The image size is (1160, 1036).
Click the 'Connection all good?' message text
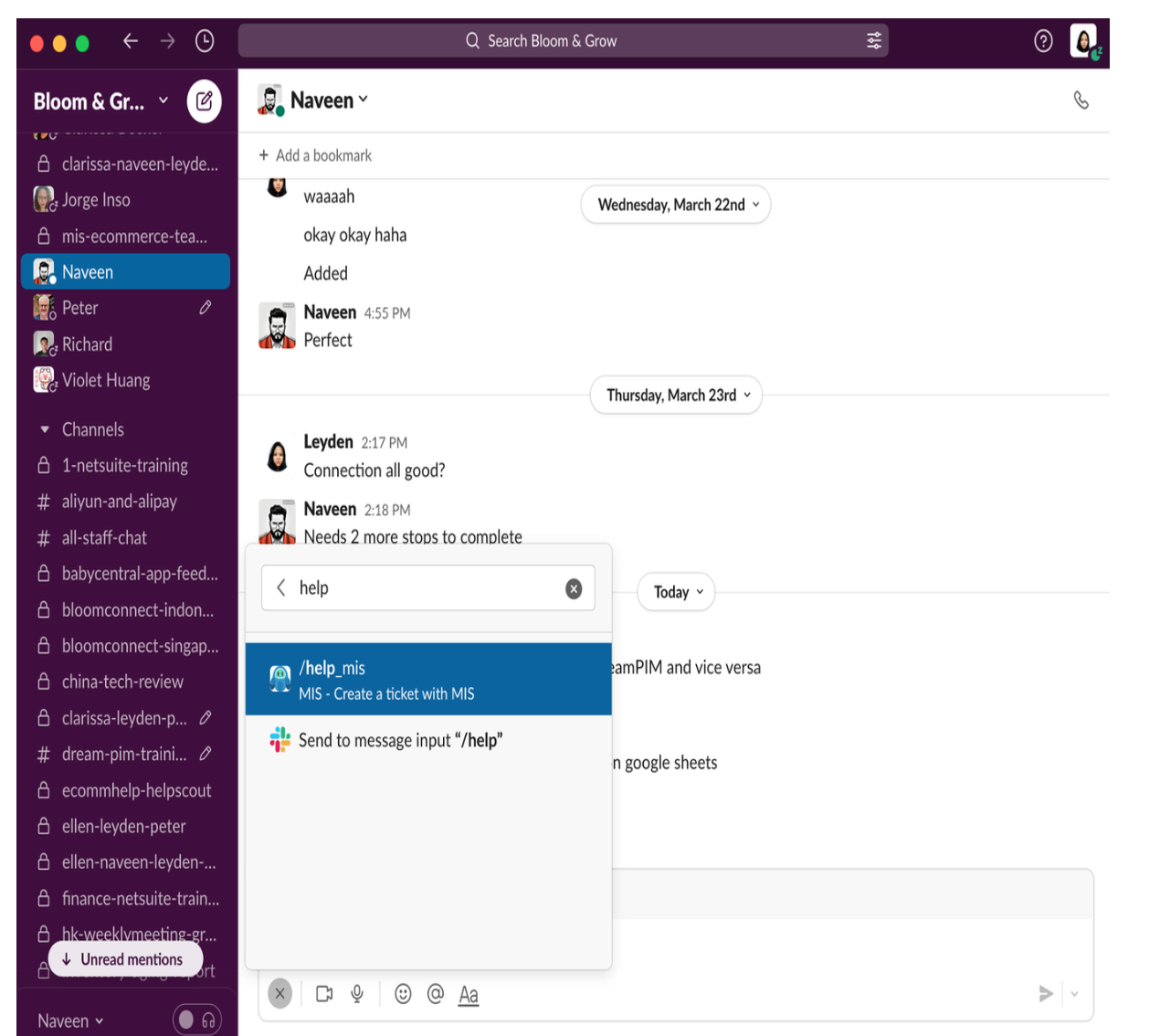pos(374,470)
